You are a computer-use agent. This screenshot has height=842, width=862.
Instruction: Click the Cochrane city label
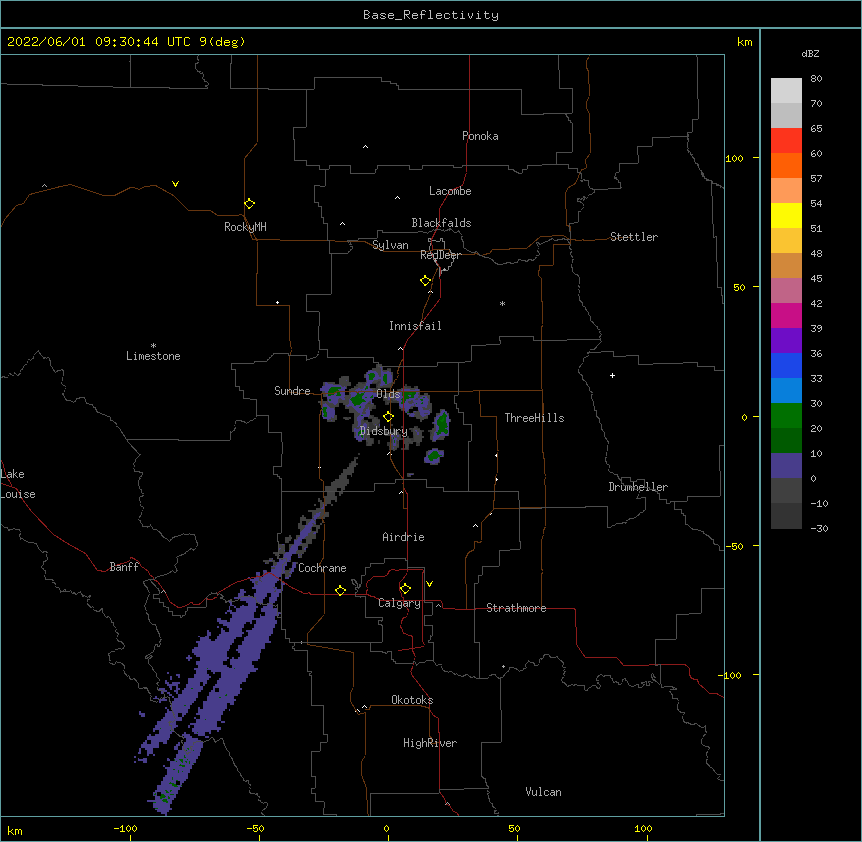coord(322,568)
